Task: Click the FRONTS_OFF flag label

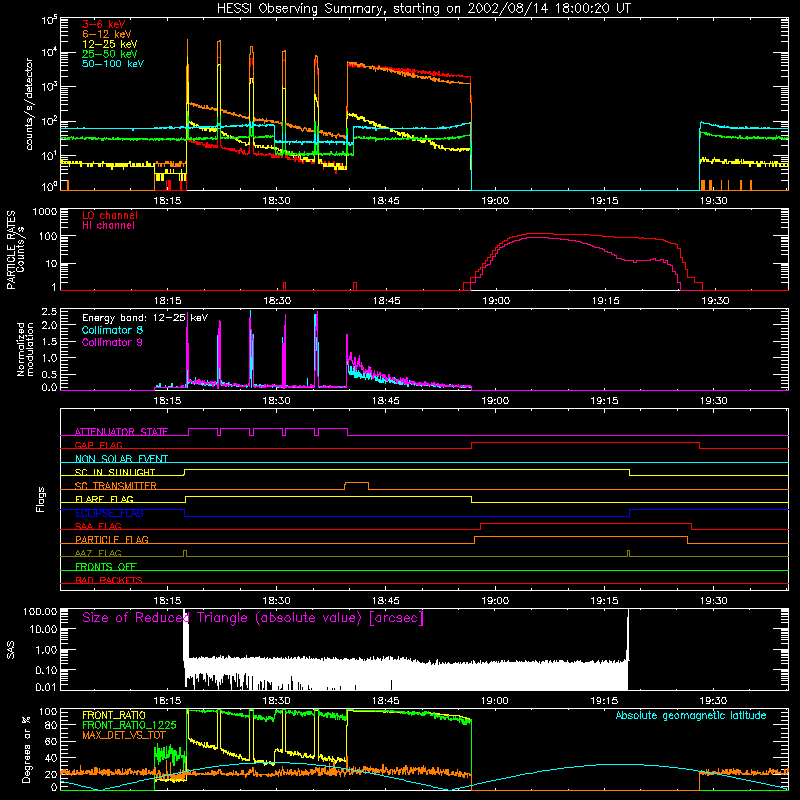Action: (x=106, y=567)
